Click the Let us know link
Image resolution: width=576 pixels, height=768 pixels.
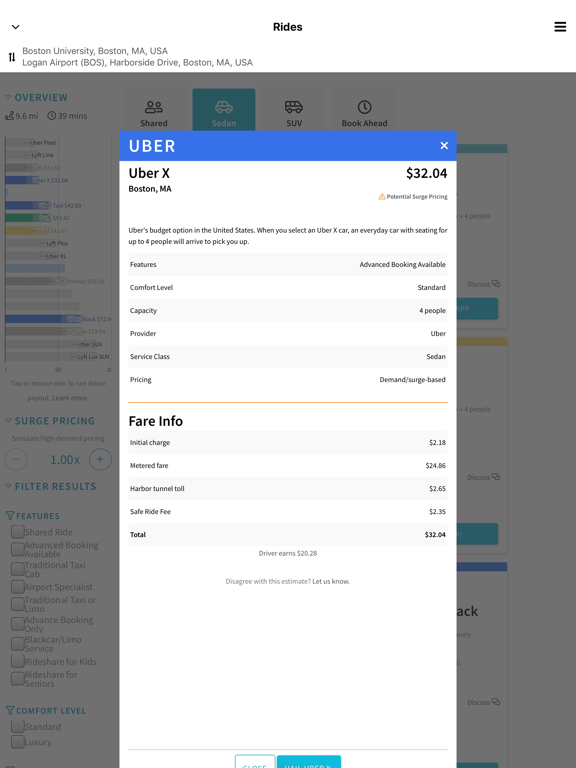tap(331, 581)
